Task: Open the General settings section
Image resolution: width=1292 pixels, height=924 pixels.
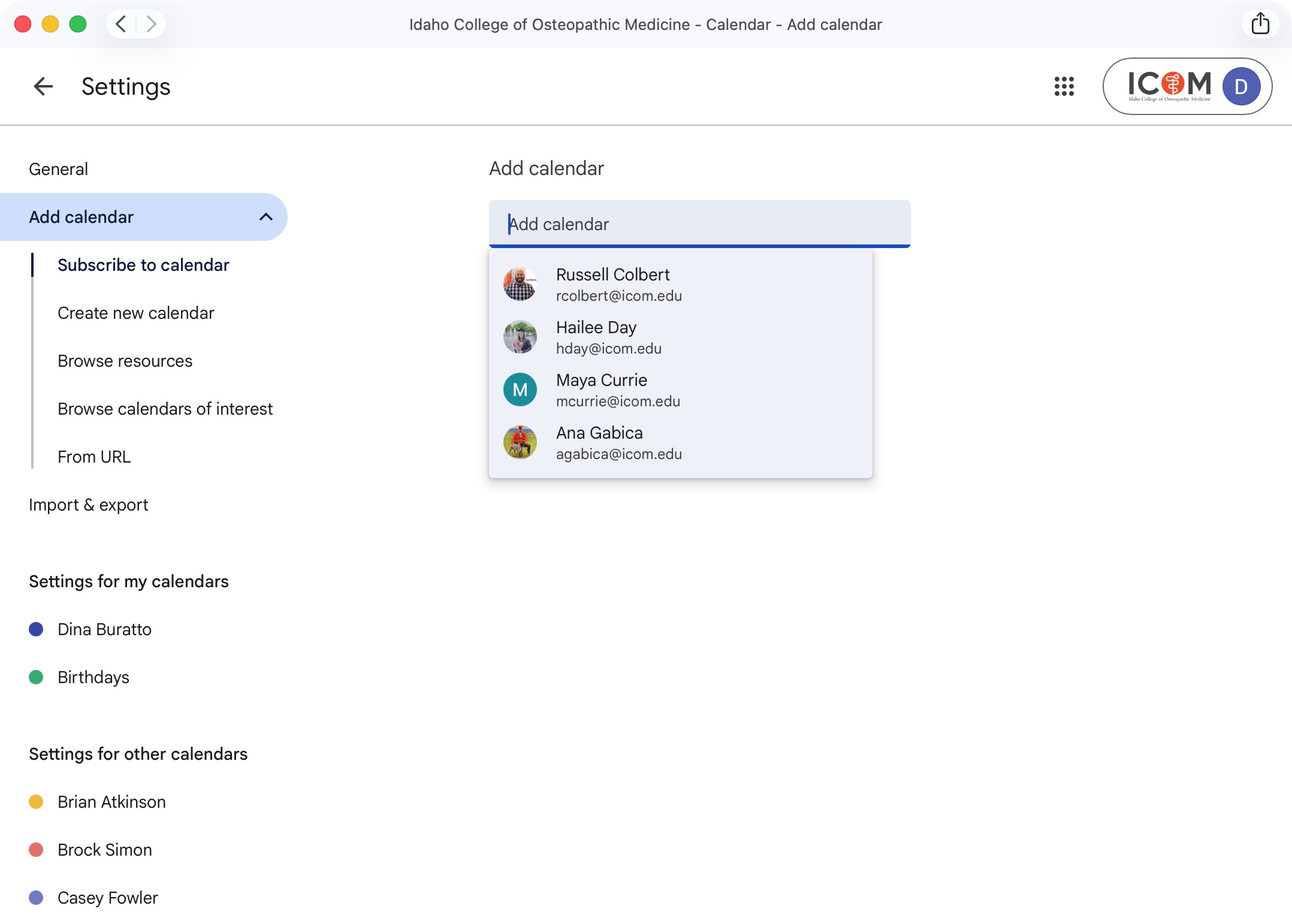Action: pyautogui.click(x=58, y=168)
